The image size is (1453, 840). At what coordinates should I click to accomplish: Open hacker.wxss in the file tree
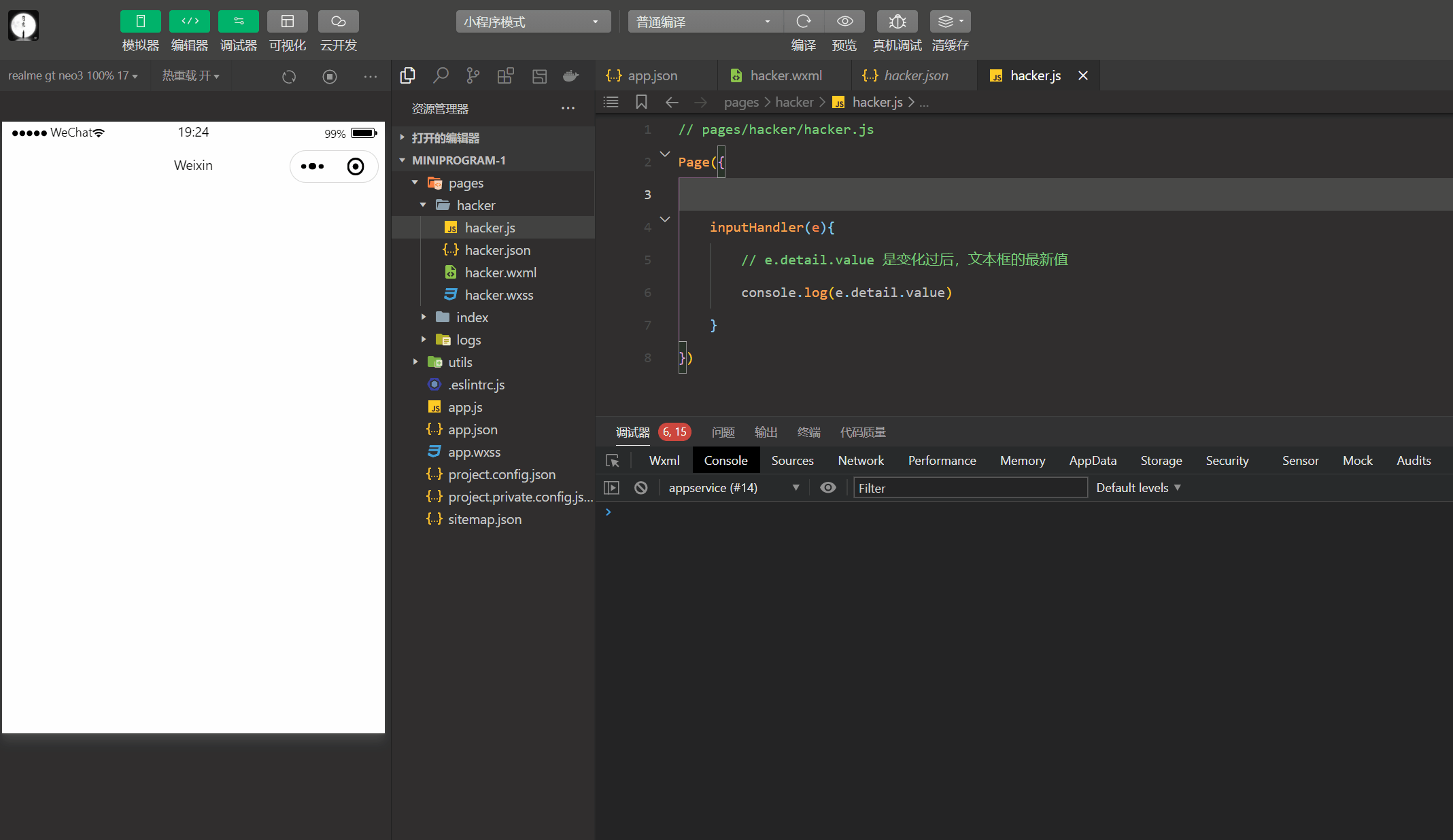point(494,295)
